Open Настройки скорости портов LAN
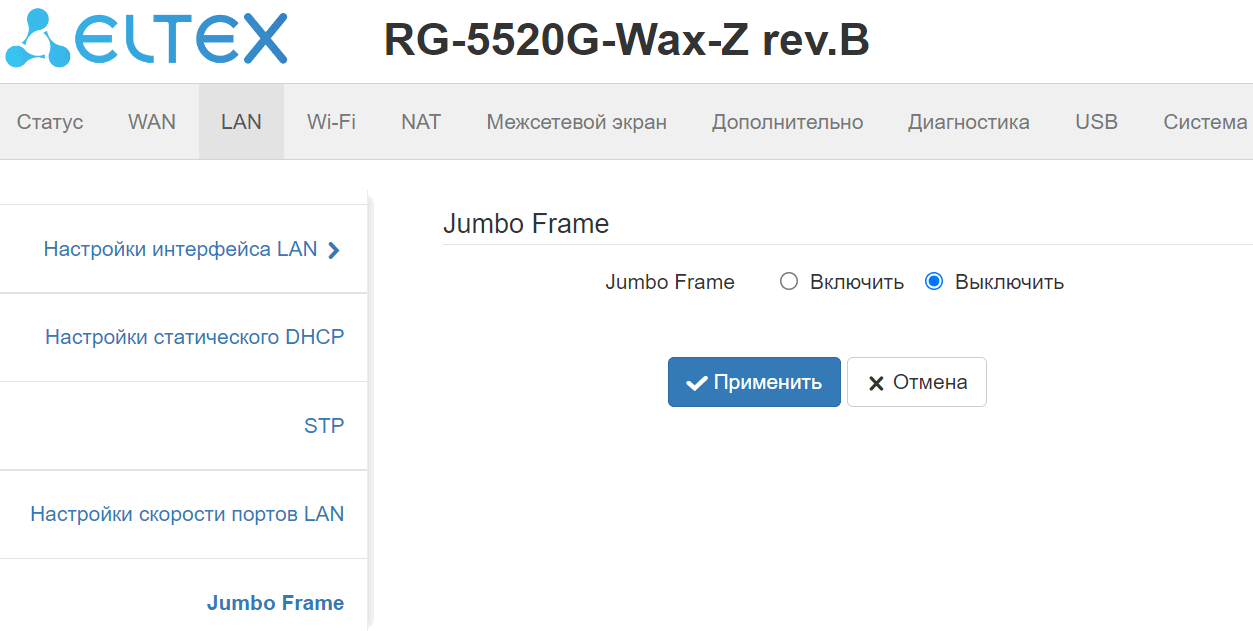This screenshot has width=1253, height=631. coord(187,514)
